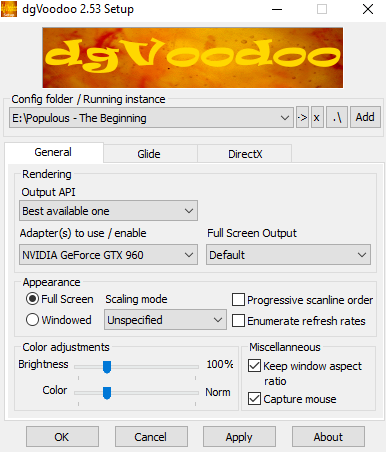Viewport: 386px width, 452px height.
Task: Open the Output API dropdown
Action: [108, 211]
